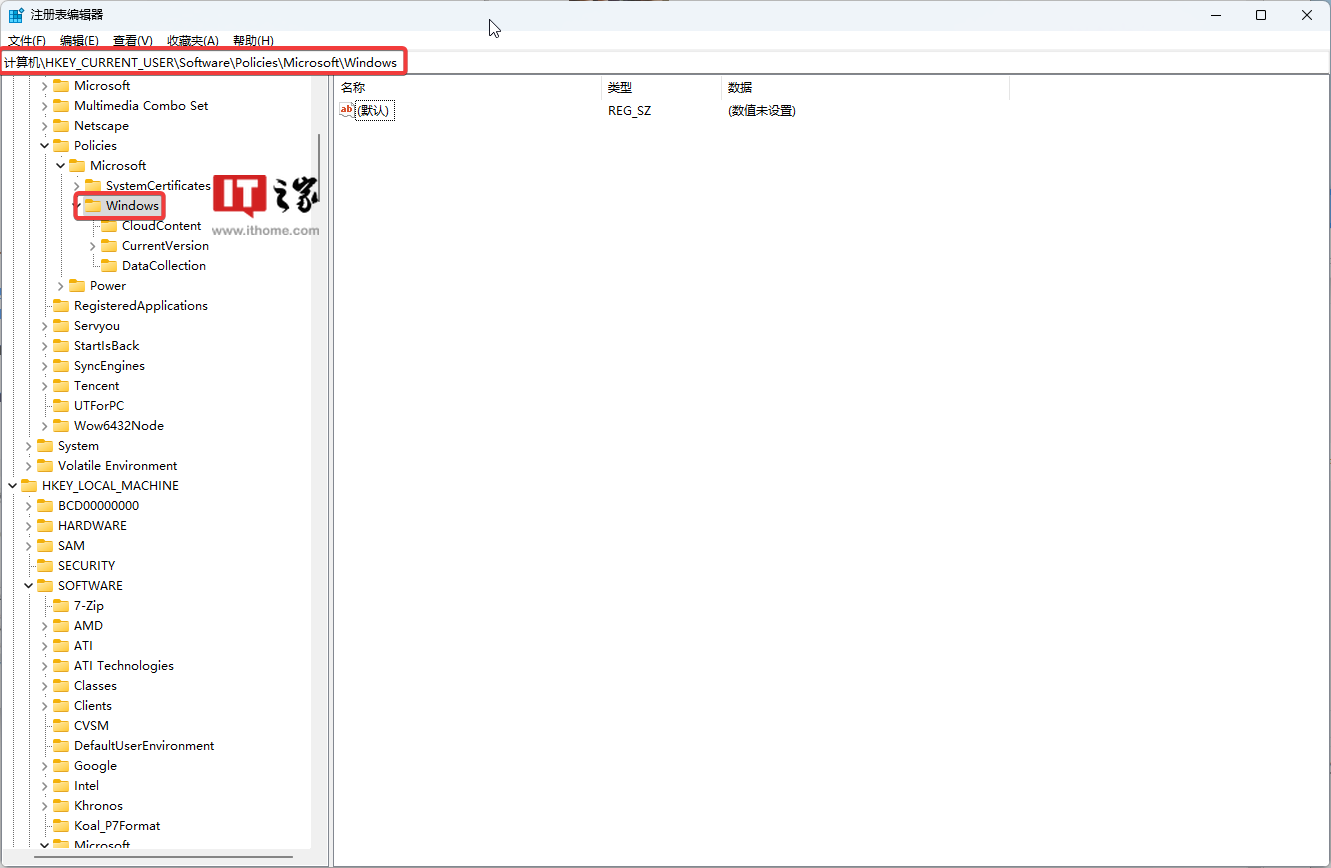1331x868 pixels.
Task: Click the Registry Editor app icon in title bar
Action: click(x=16, y=15)
